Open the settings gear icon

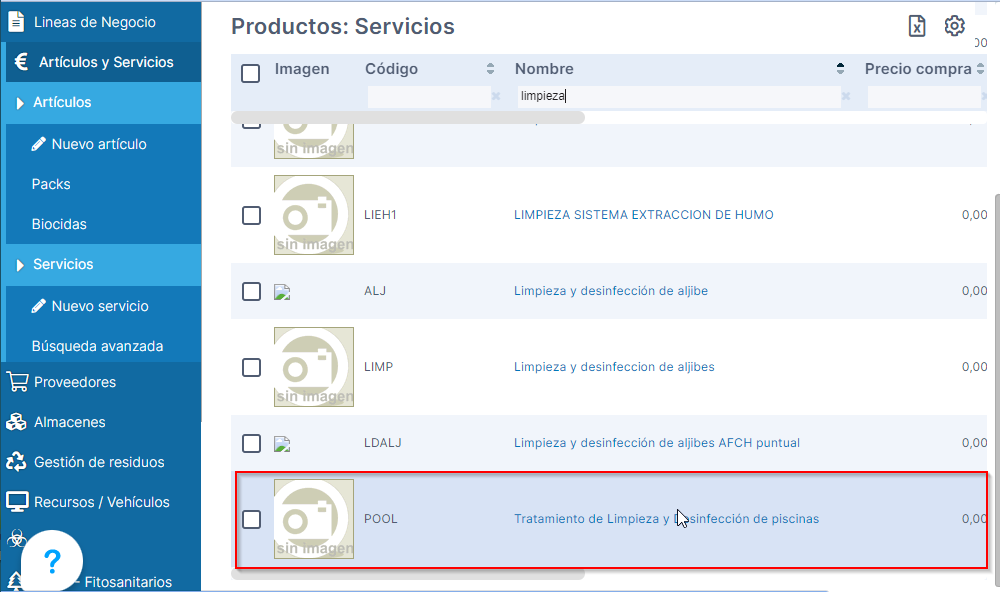click(955, 26)
